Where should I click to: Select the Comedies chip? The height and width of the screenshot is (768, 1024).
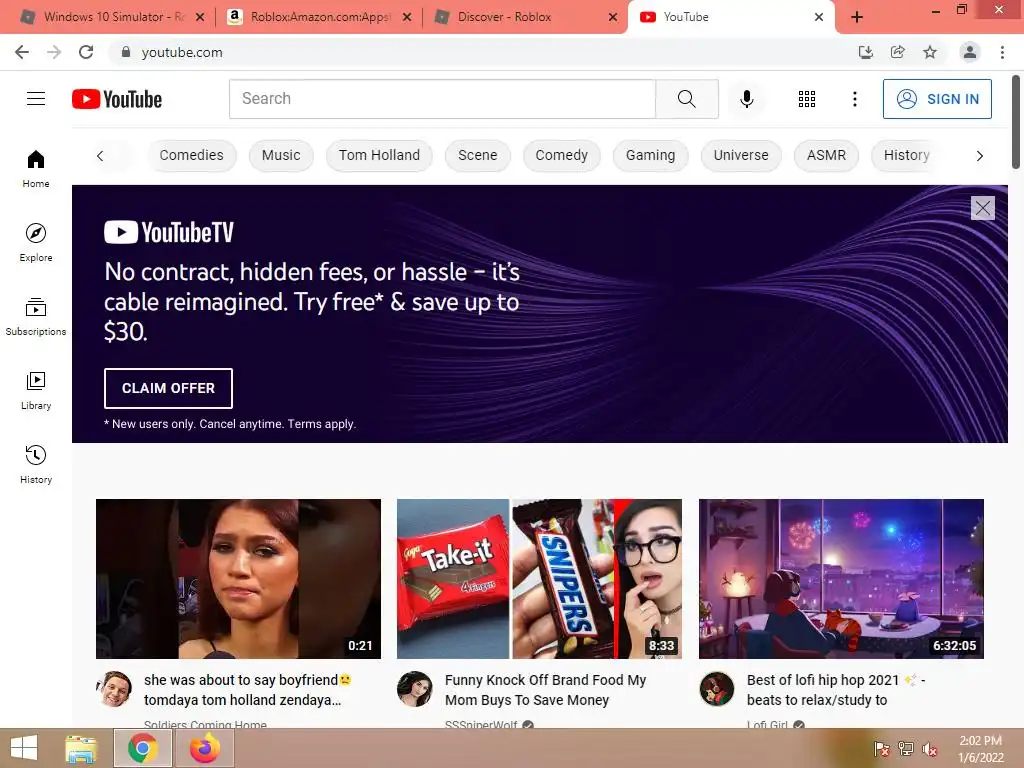pyautogui.click(x=191, y=155)
